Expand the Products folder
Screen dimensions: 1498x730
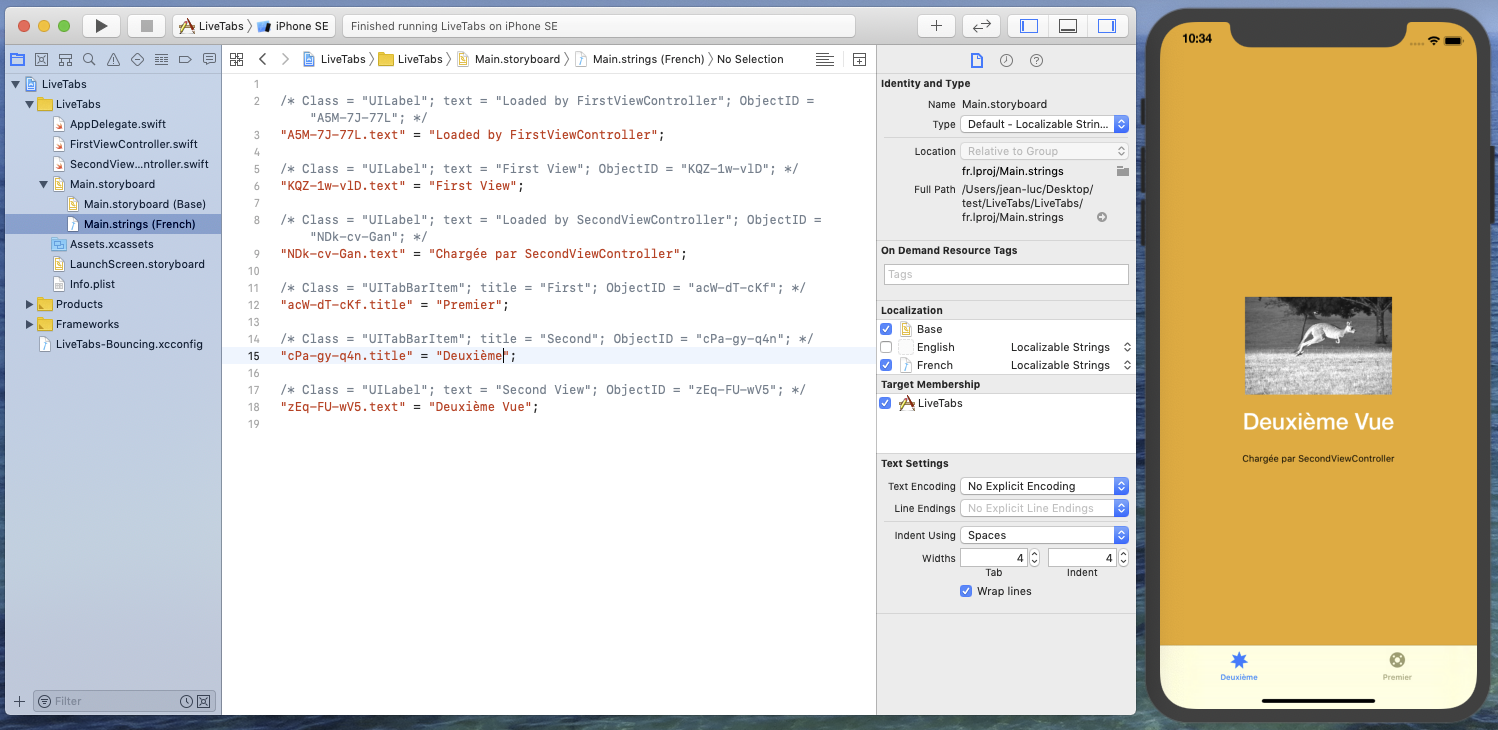[x=29, y=304]
